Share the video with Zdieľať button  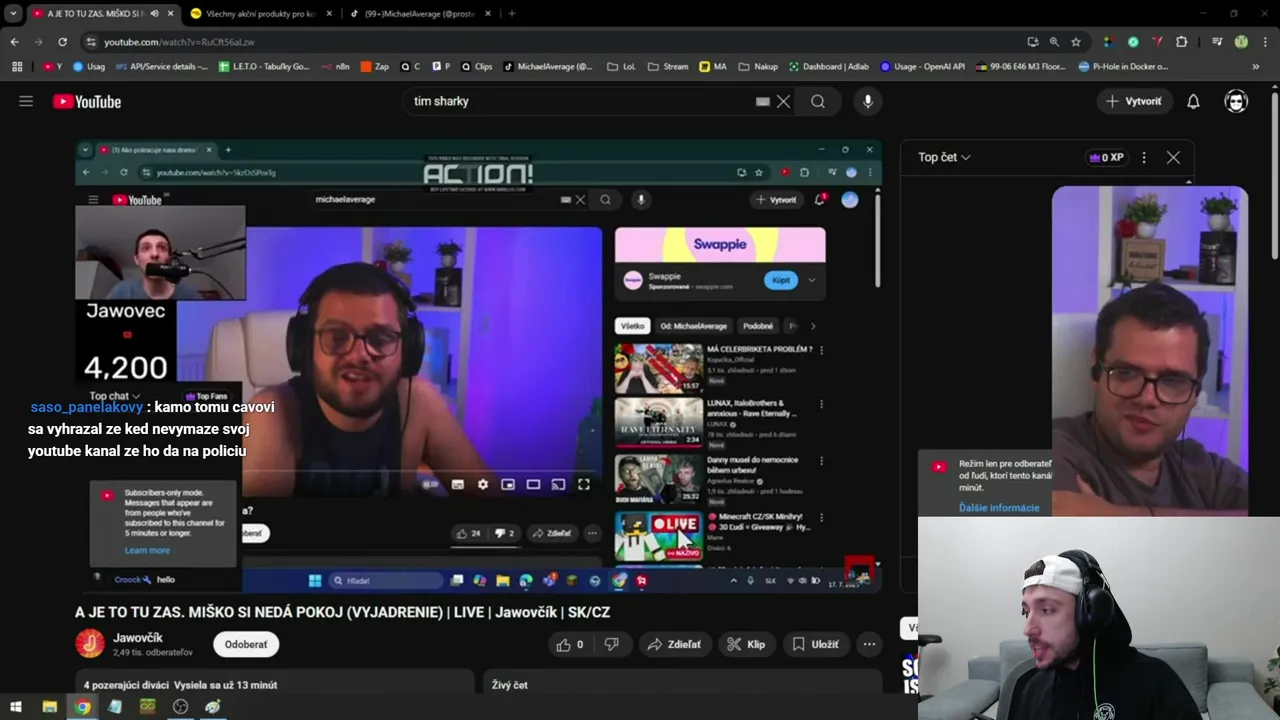674,644
